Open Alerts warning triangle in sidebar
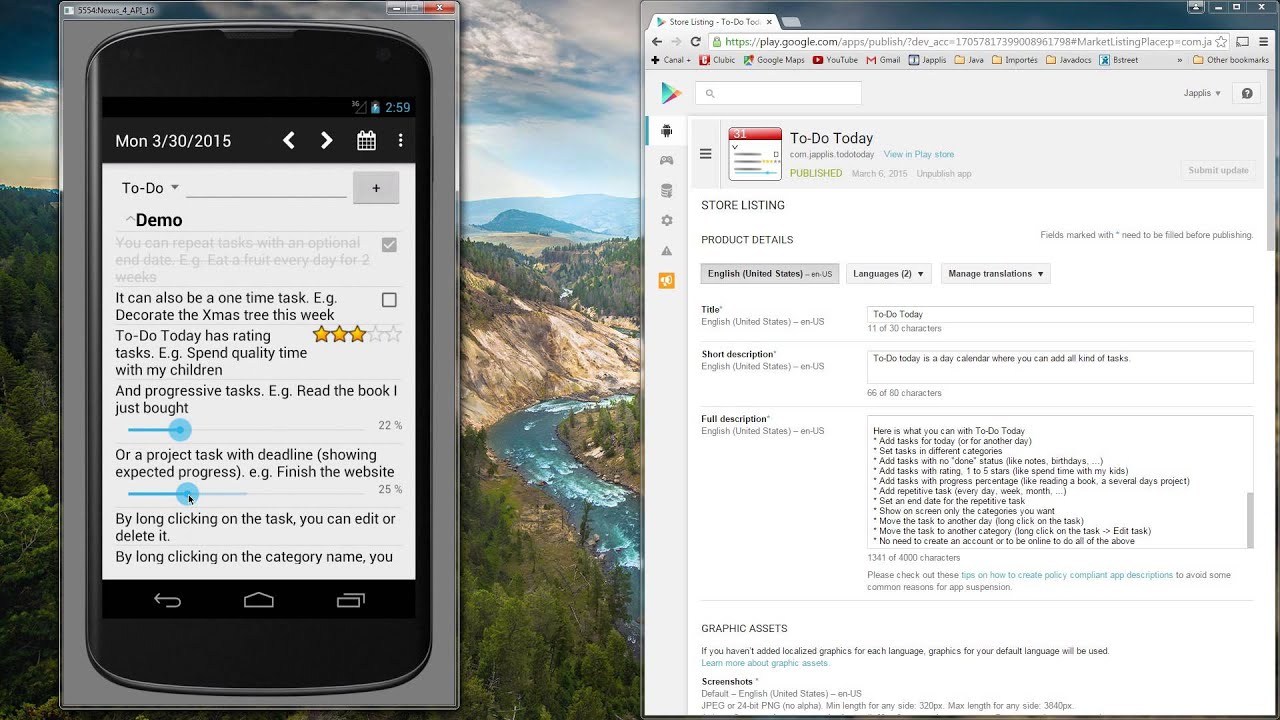The width and height of the screenshot is (1280, 720). point(667,251)
